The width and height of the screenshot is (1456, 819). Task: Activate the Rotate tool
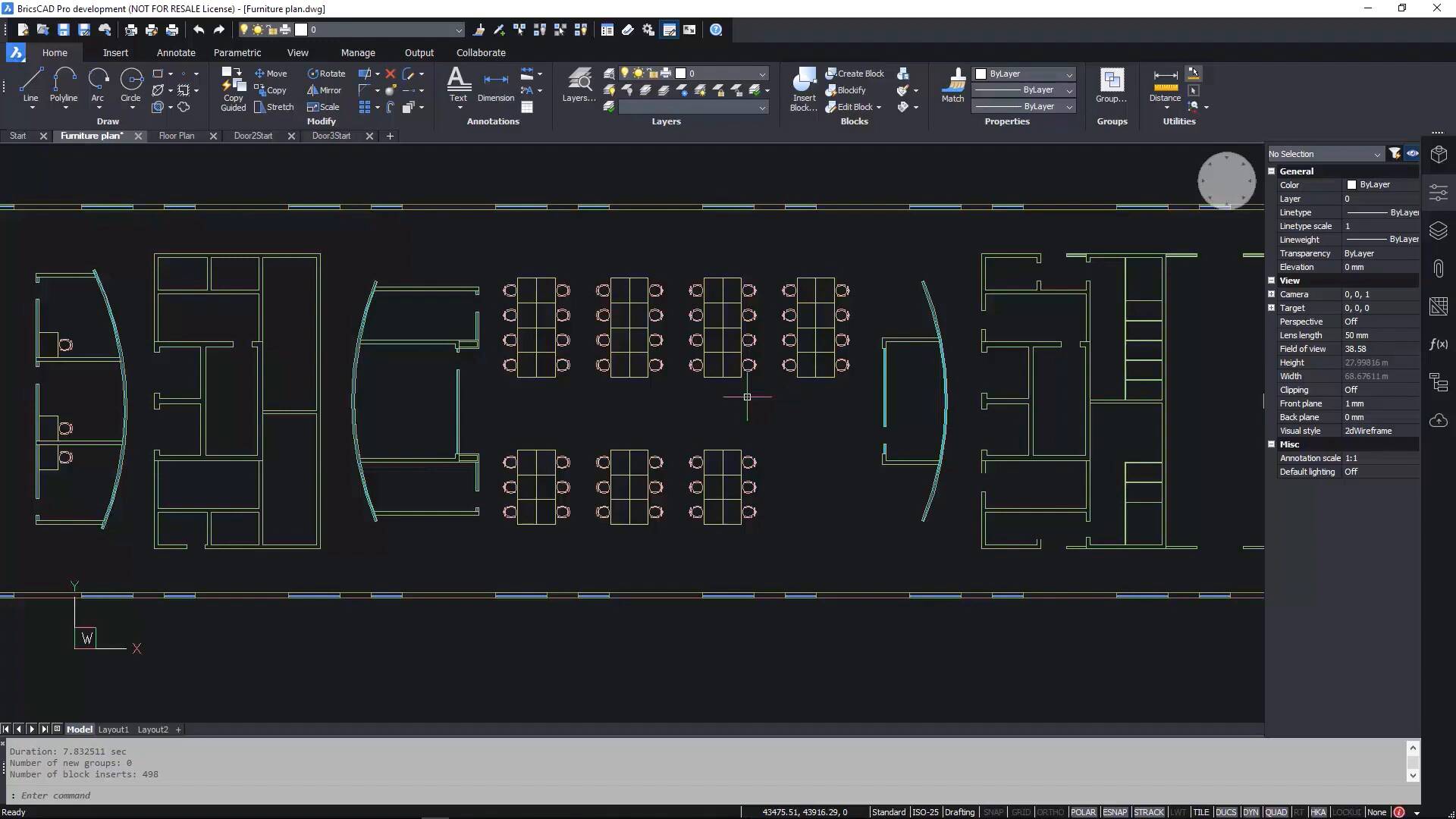(326, 74)
